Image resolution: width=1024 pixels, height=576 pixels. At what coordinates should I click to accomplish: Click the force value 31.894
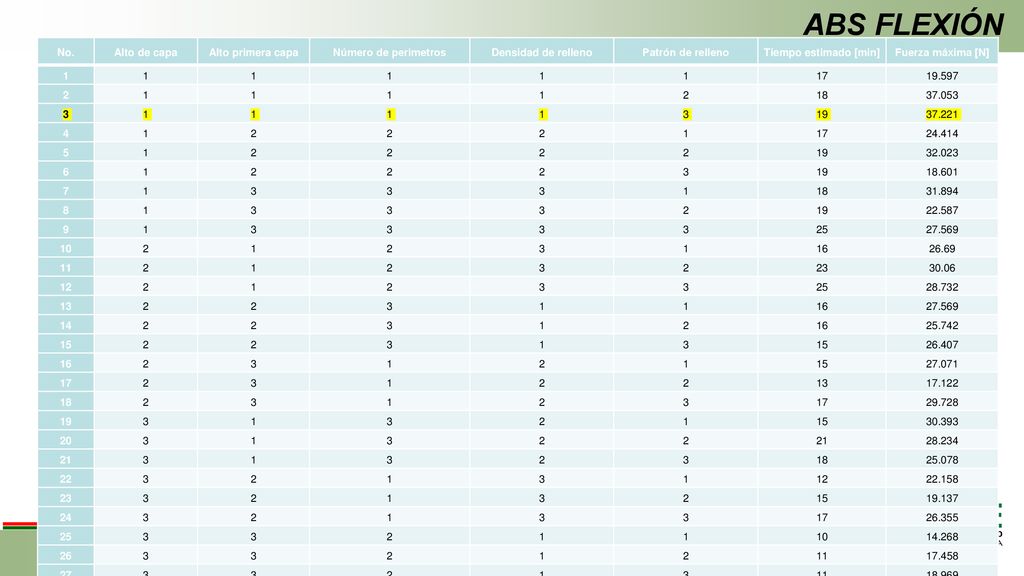tap(942, 191)
